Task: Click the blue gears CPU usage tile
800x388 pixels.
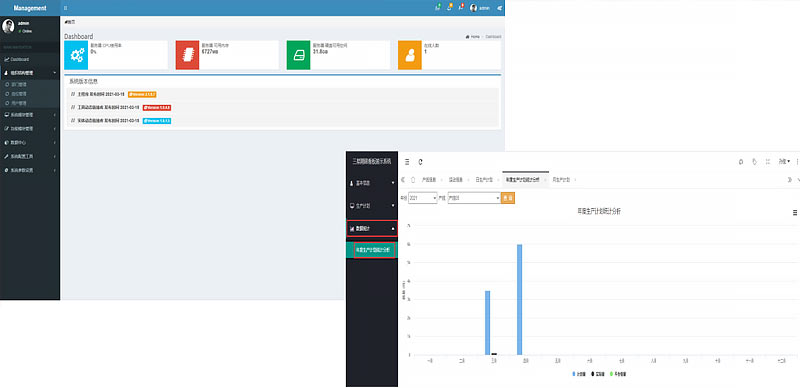Action: [76, 55]
